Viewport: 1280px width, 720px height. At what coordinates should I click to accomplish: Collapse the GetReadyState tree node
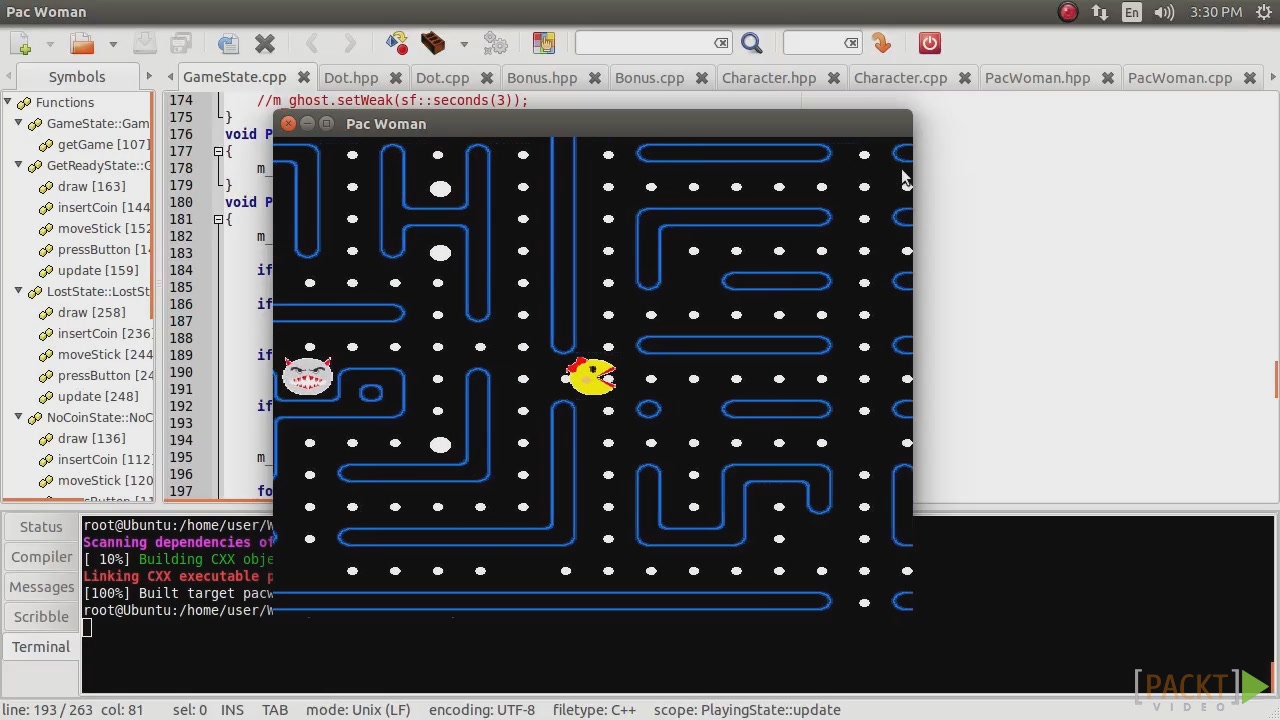coord(18,165)
